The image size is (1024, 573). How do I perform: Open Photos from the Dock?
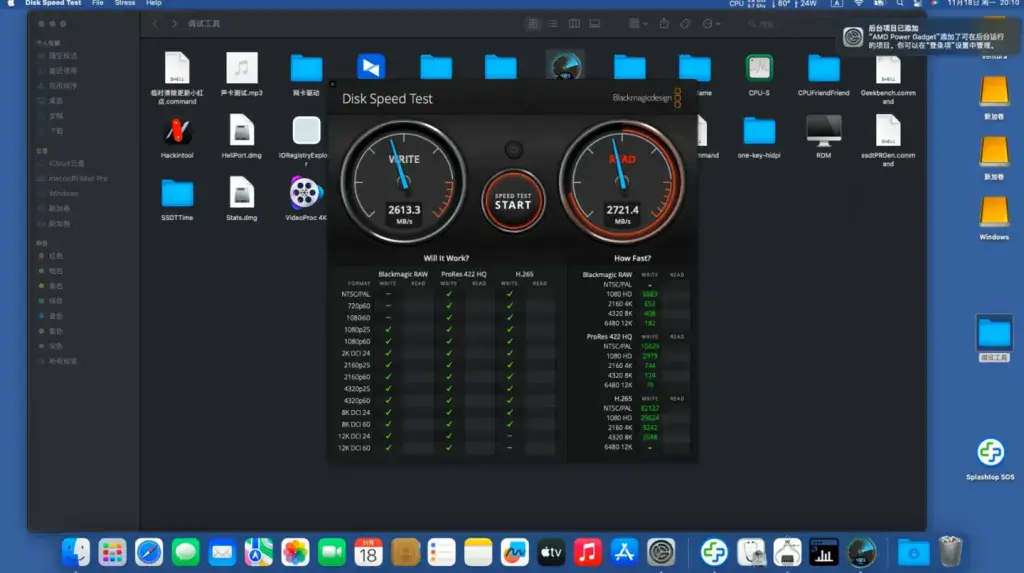(x=295, y=553)
